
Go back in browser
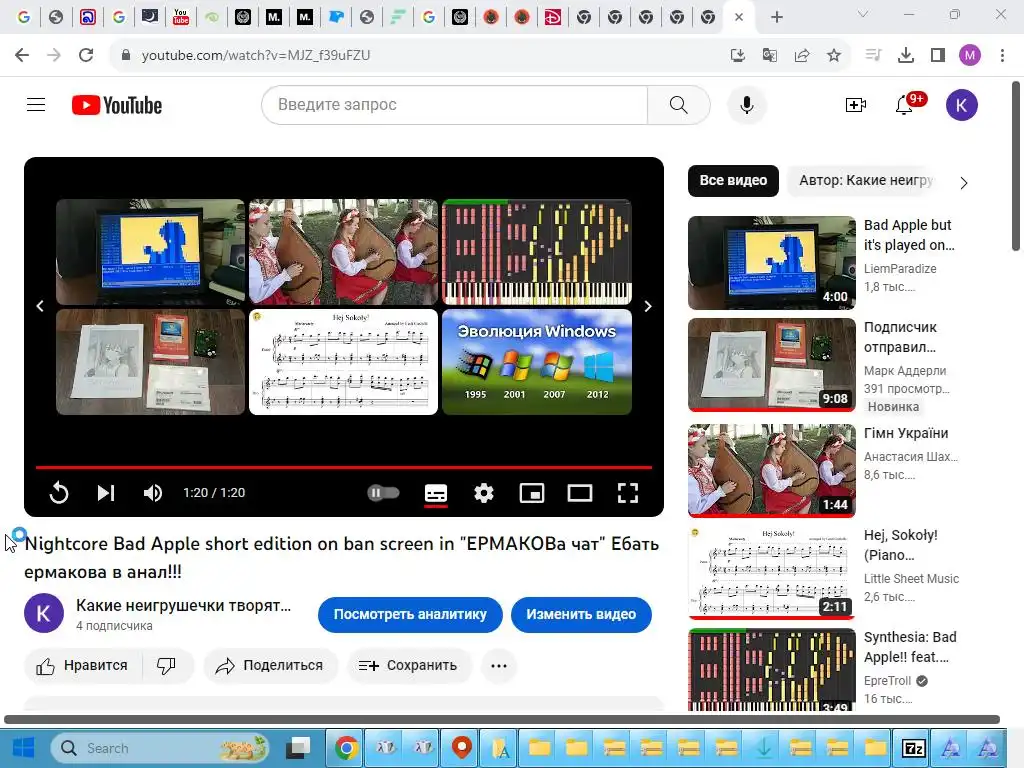tap(22, 55)
